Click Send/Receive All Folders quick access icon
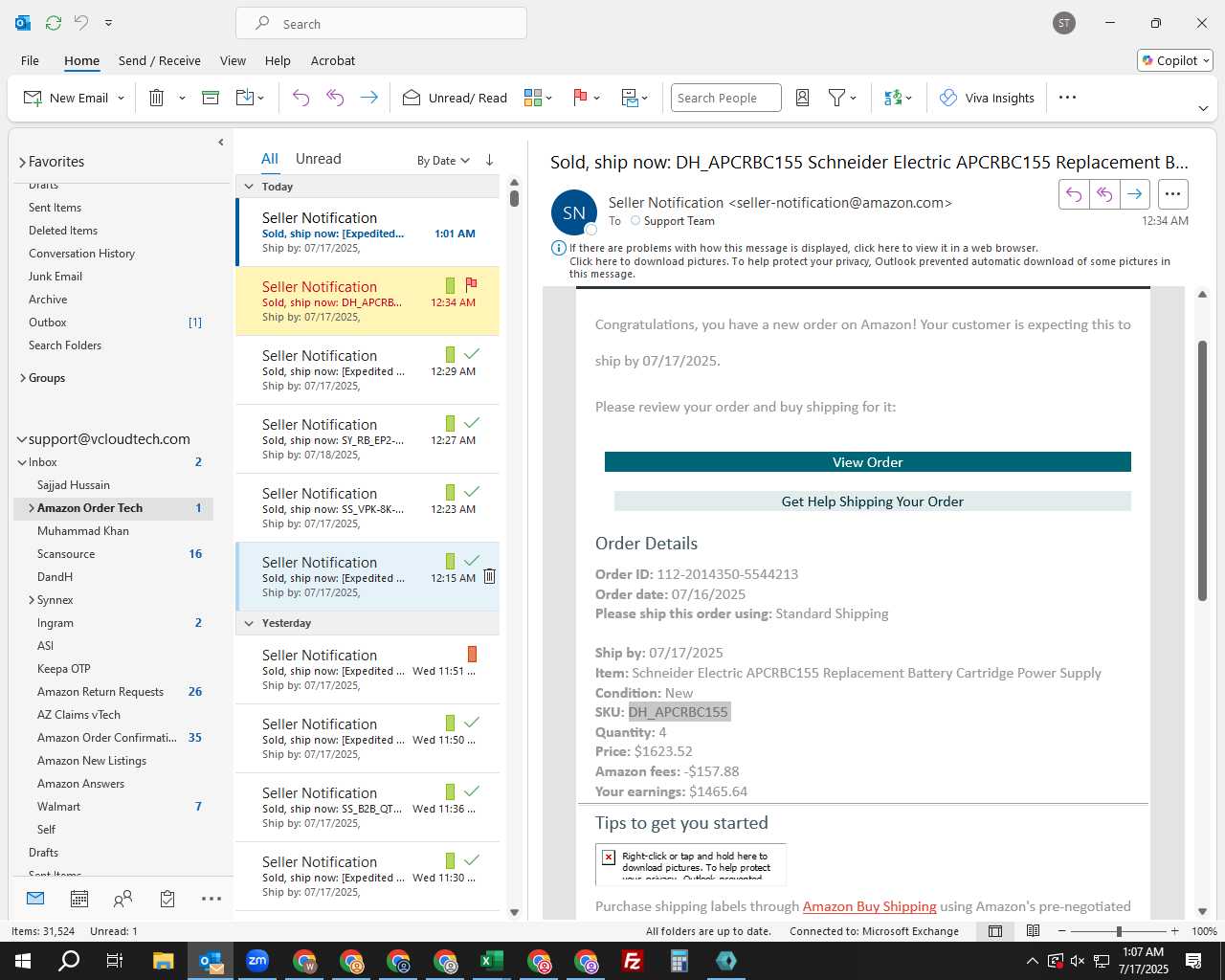Viewport: 1225px width, 980px height. (x=54, y=23)
